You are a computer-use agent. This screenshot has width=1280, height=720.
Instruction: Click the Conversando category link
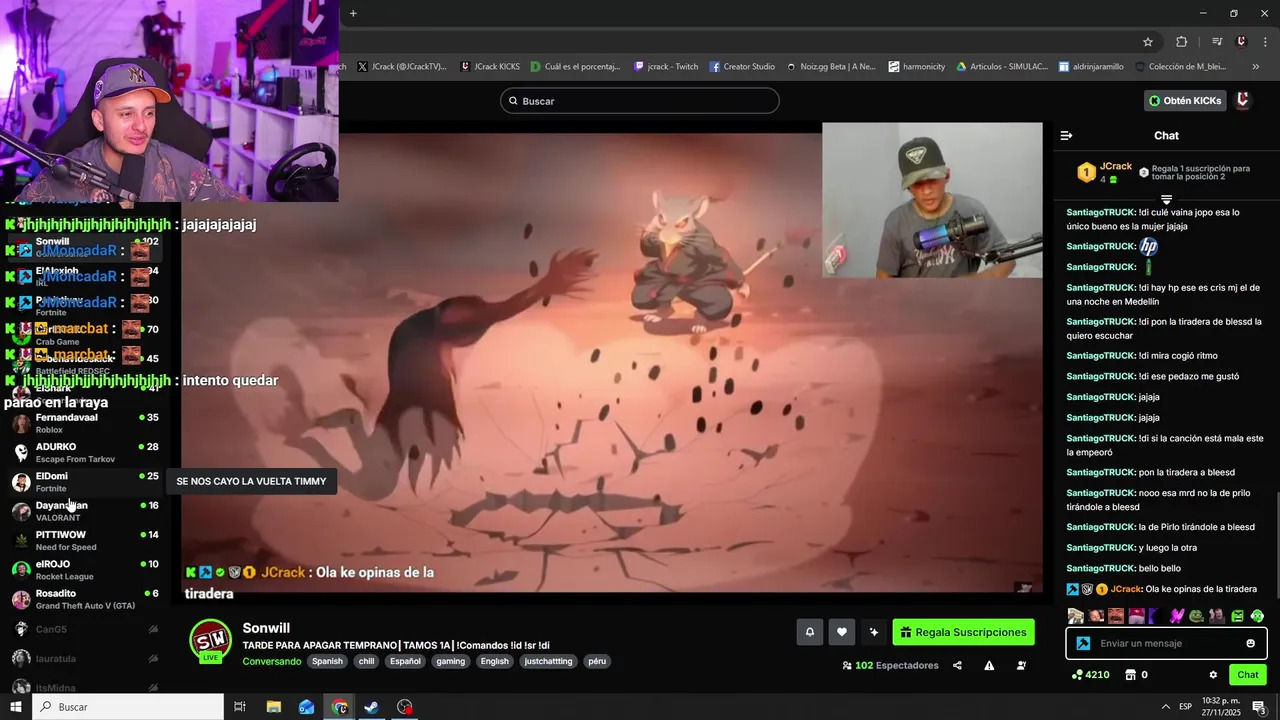(x=271, y=661)
